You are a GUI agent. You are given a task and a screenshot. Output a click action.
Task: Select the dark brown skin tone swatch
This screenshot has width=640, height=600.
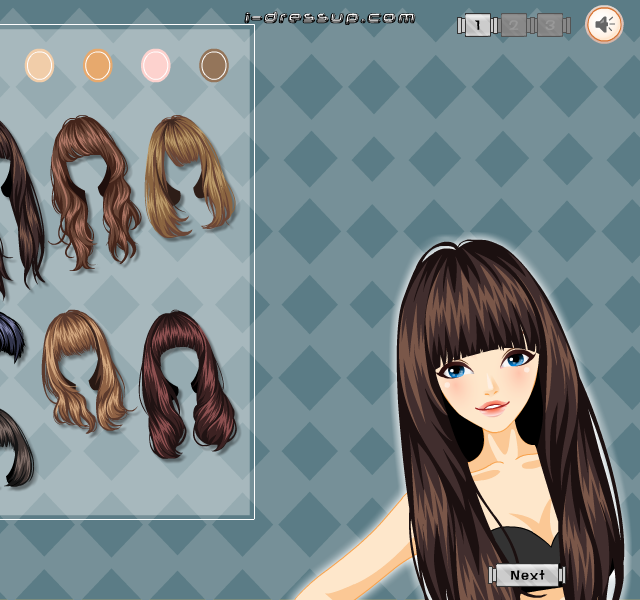tap(214, 65)
